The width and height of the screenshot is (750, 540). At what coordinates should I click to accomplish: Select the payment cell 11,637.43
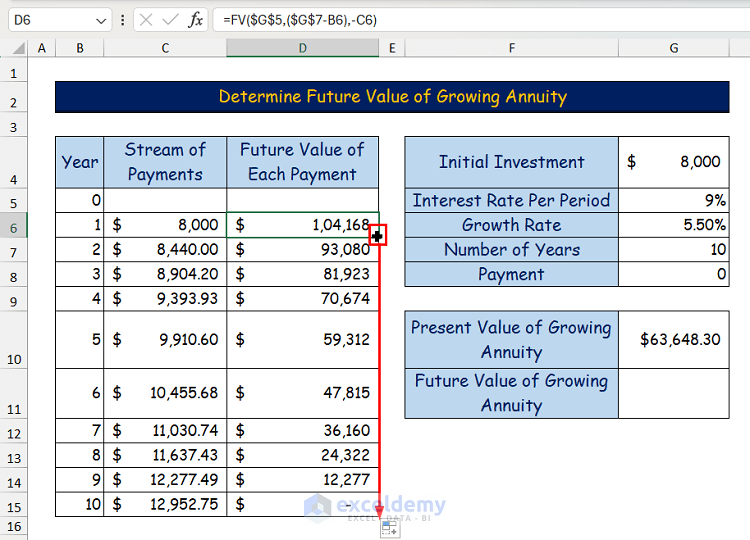click(165, 455)
